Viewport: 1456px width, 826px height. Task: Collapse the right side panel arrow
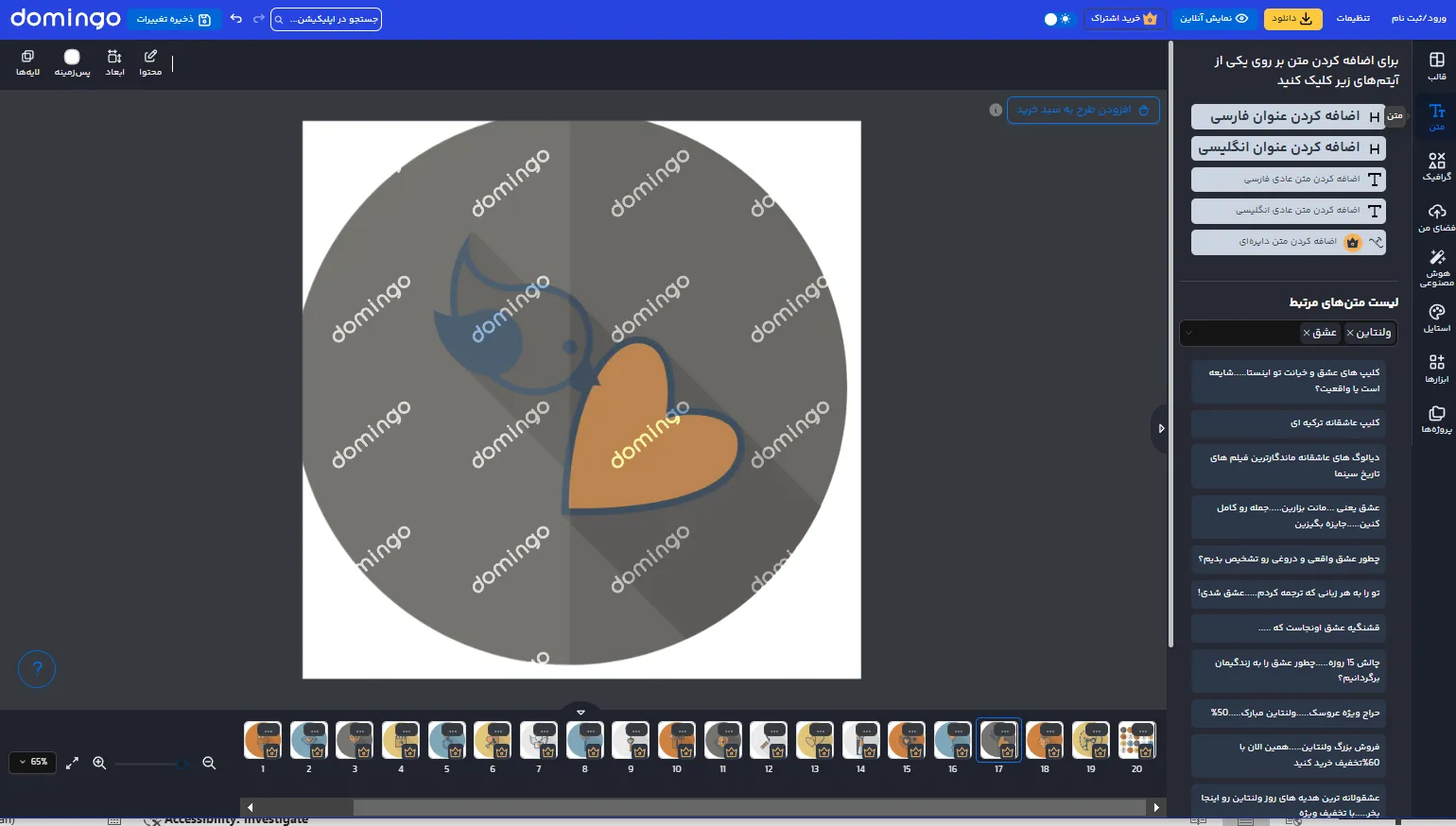[x=1161, y=428]
